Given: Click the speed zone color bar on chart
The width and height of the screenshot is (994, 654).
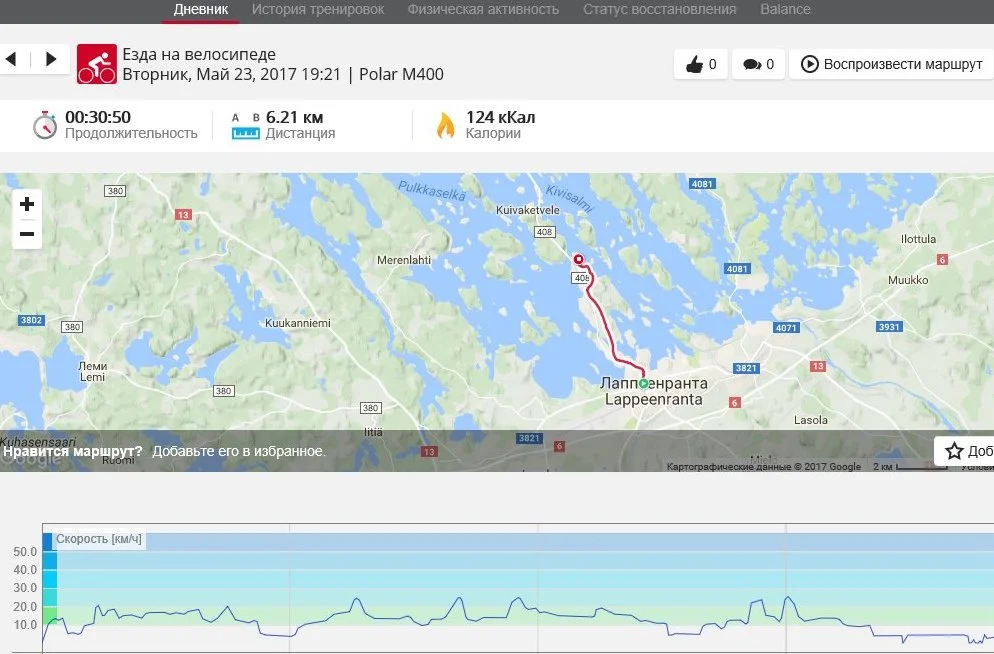Looking at the screenshot, I should click(x=49, y=578).
